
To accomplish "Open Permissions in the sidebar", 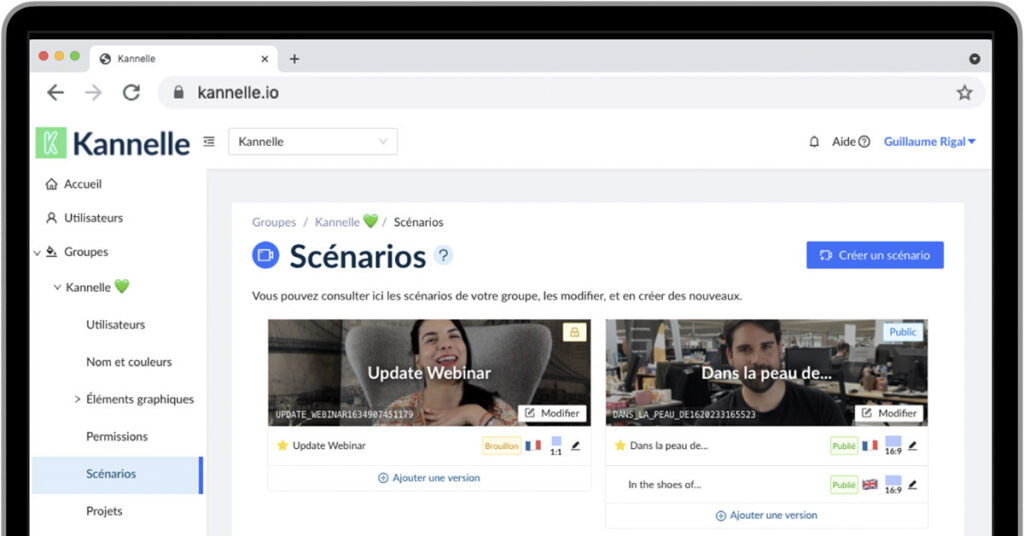I will click(116, 437).
